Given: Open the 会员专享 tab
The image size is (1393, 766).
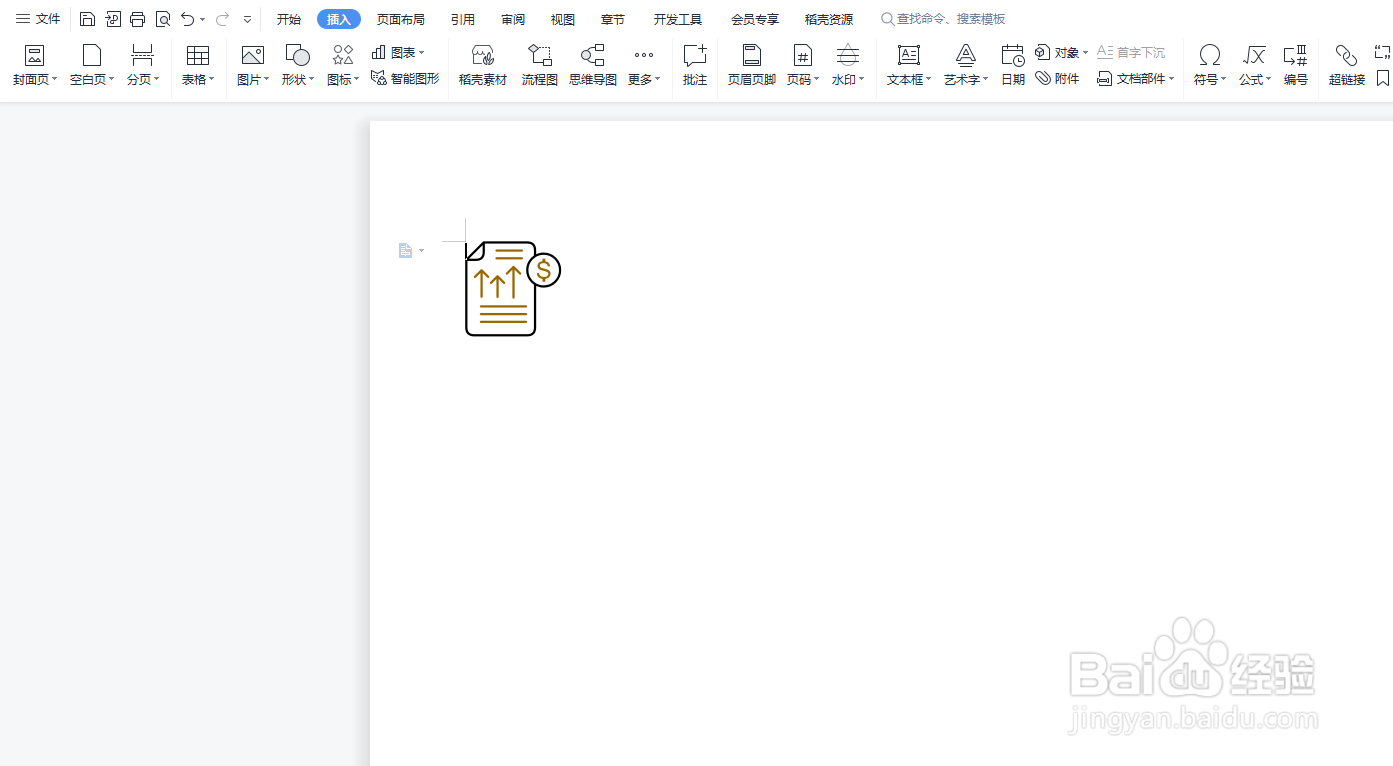Looking at the screenshot, I should point(755,19).
